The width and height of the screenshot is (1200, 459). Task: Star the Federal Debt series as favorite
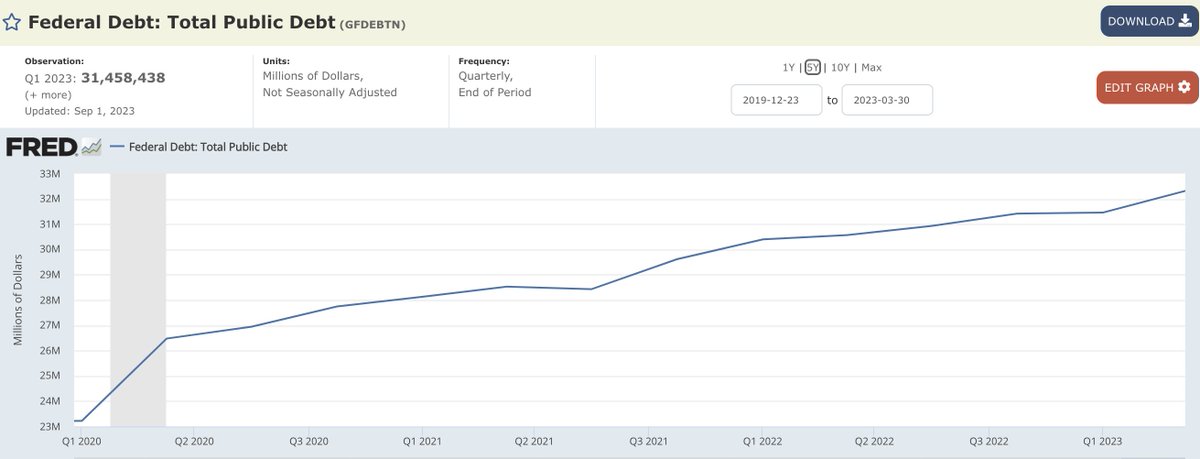14,22
